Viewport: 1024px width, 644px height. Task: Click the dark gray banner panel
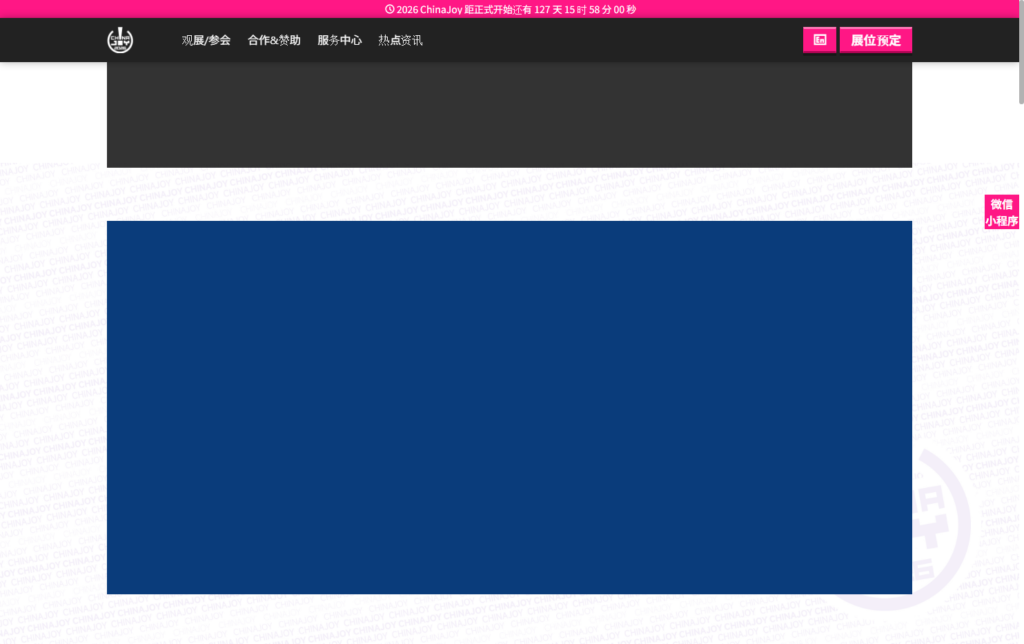pos(509,115)
